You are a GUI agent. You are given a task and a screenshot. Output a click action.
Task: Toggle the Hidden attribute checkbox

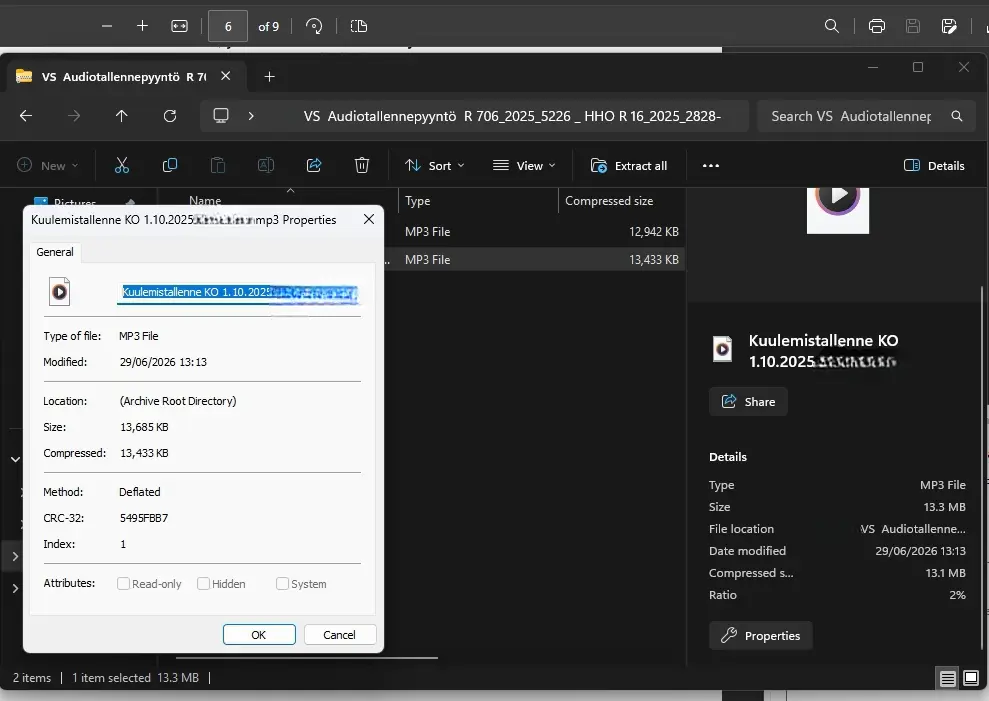click(203, 584)
